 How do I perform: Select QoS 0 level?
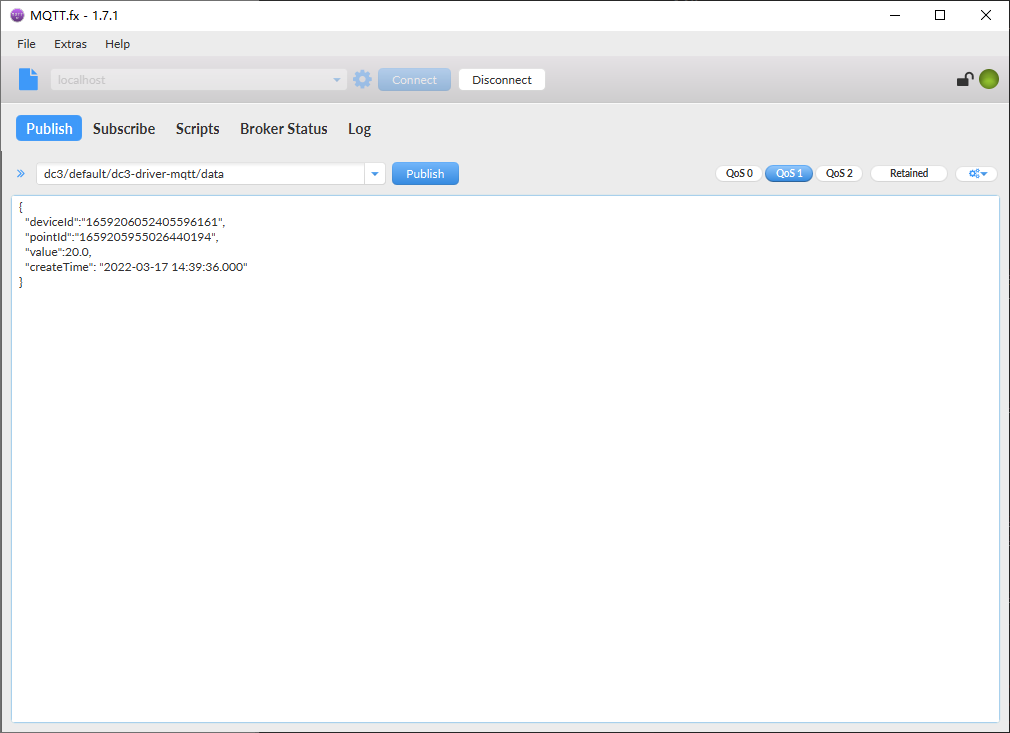pos(739,174)
